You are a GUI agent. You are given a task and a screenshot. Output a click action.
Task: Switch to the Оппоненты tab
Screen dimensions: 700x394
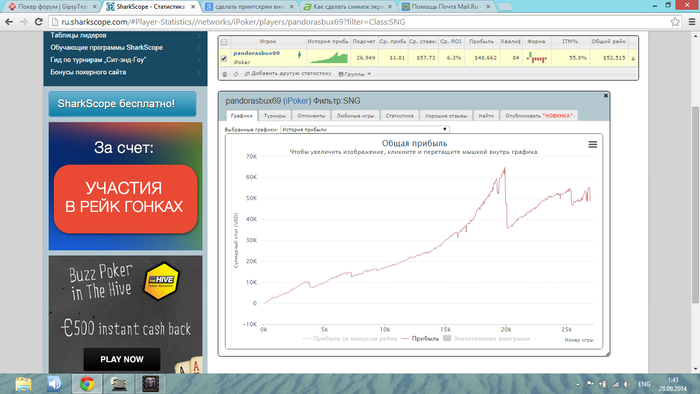pyautogui.click(x=311, y=116)
